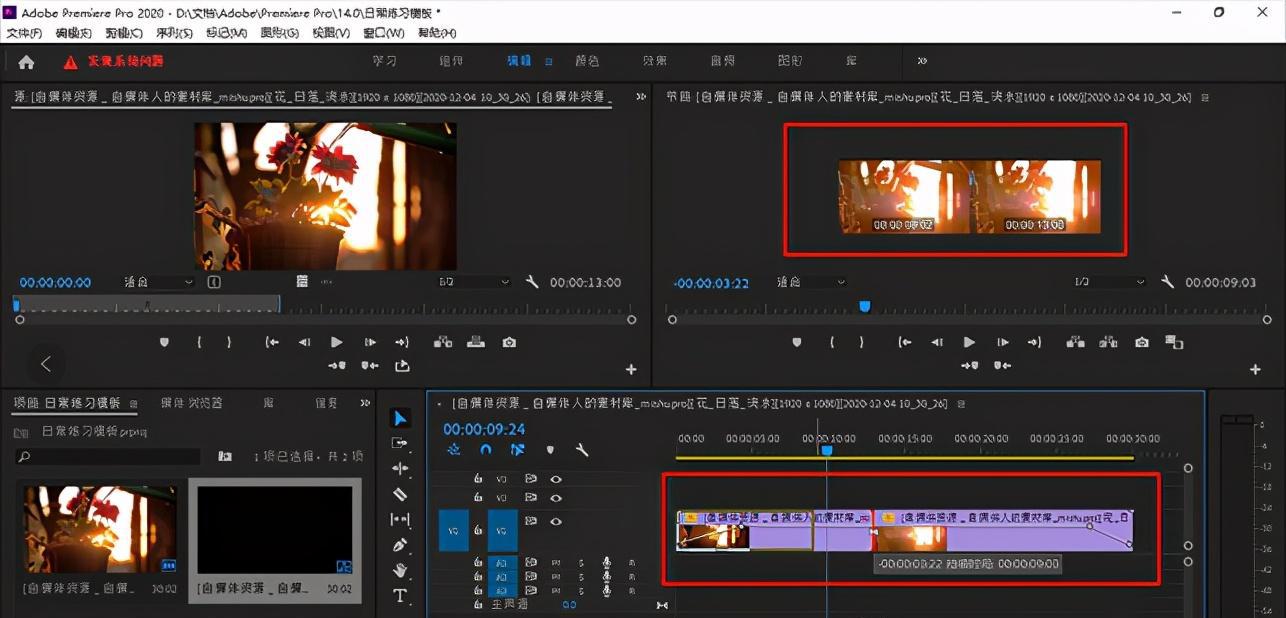Click Insert in the Source monitor
Viewport: 1286px width, 618px height.
[442, 342]
